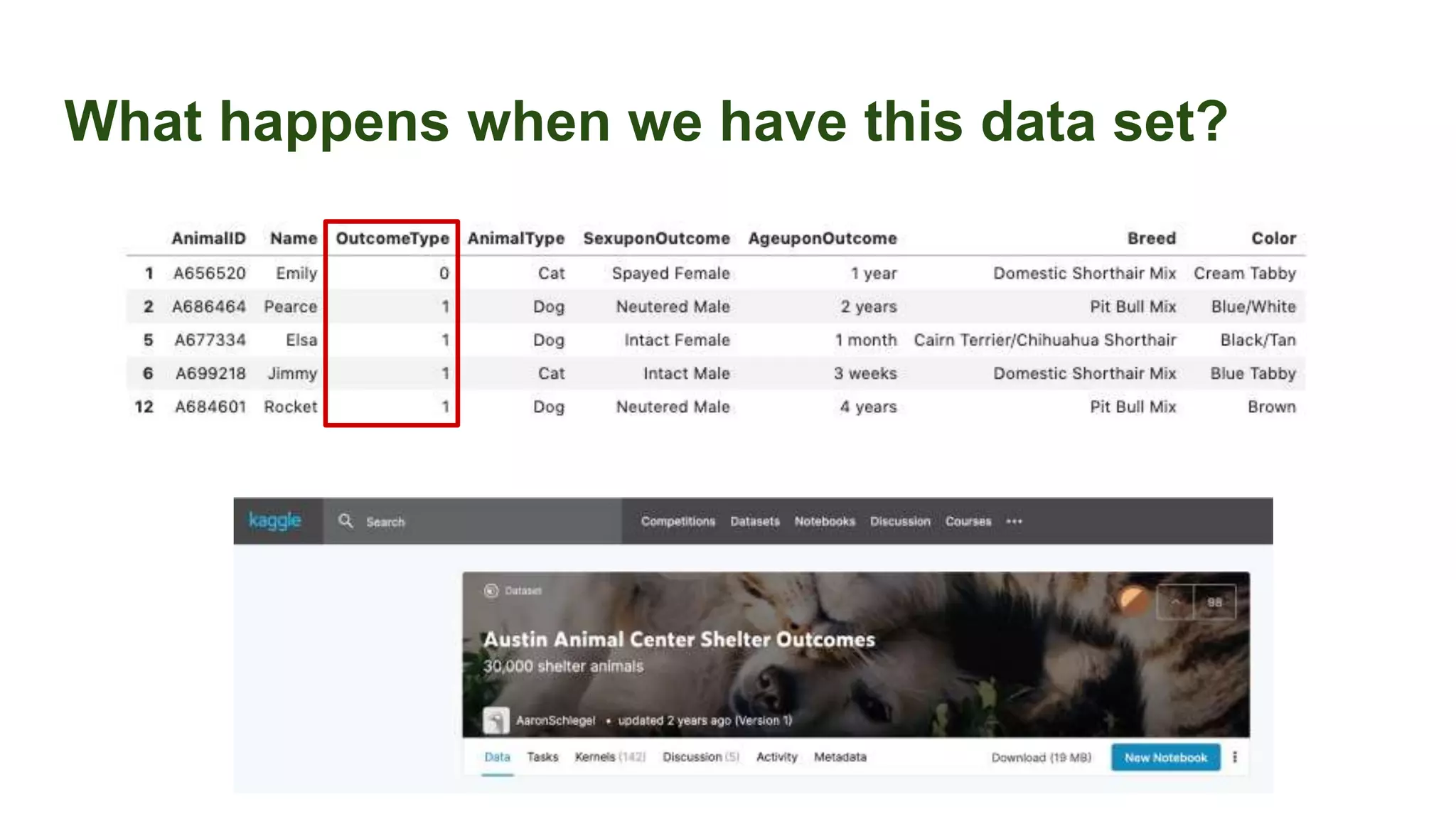Select the Kernels (142) tab
Image resolution: width=1456 pixels, height=819 pixels.
tap(610, 757)
